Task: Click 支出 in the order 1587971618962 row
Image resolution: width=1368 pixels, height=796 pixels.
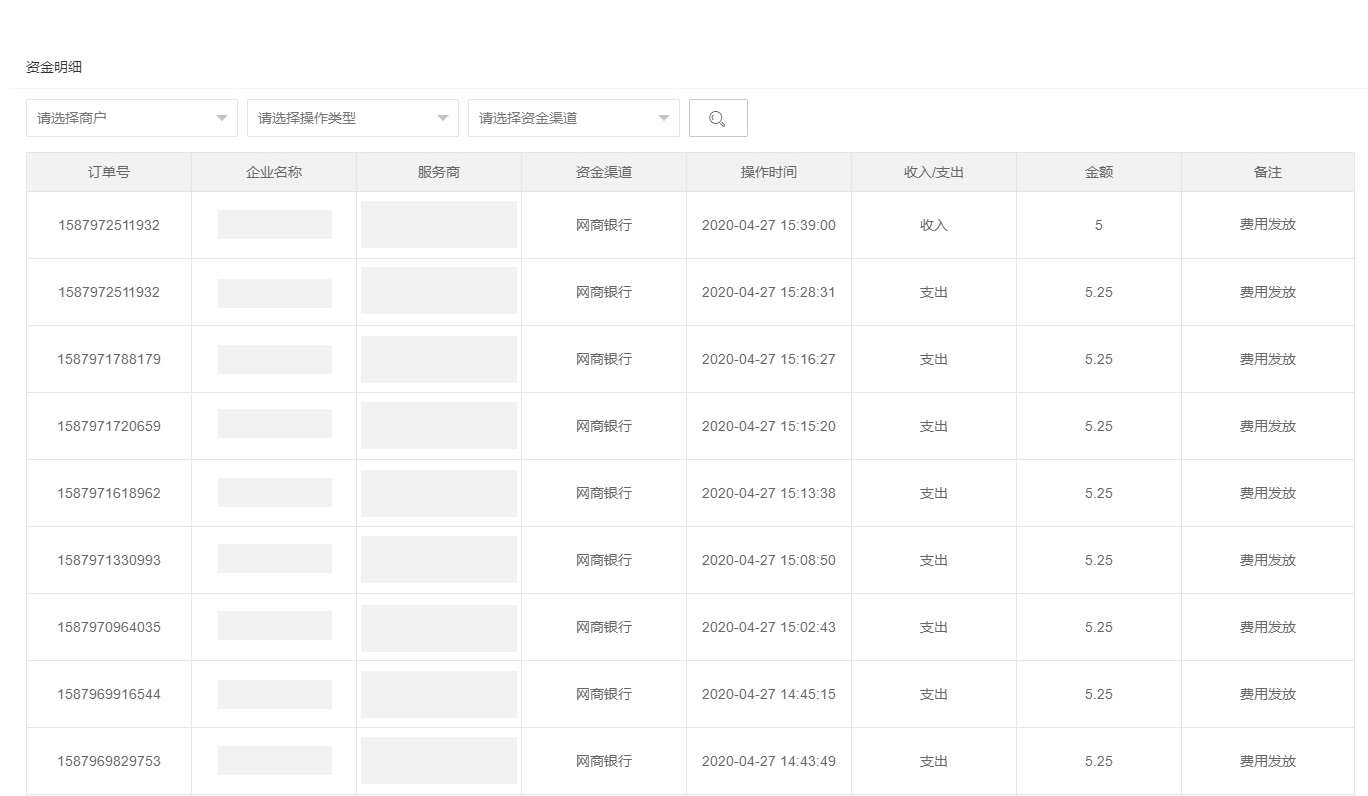Action: tap(934, 493)
